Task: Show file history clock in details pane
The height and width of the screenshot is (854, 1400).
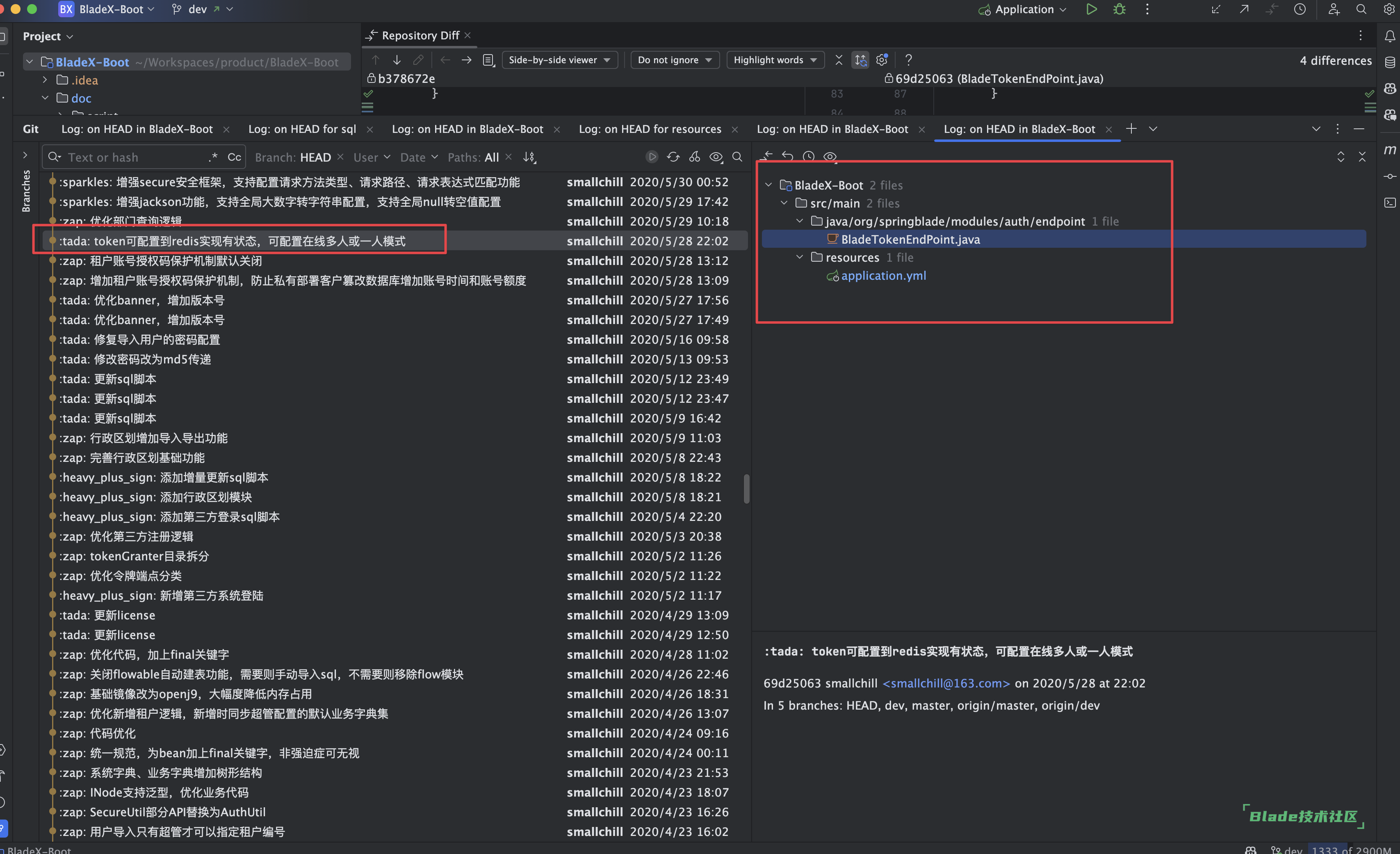Action: point(809,156)
